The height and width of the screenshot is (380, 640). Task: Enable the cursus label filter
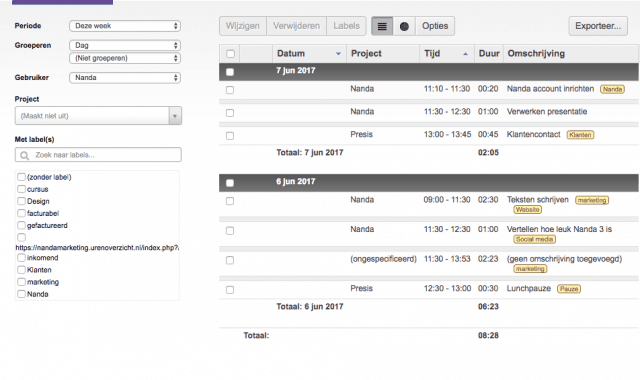21,189
